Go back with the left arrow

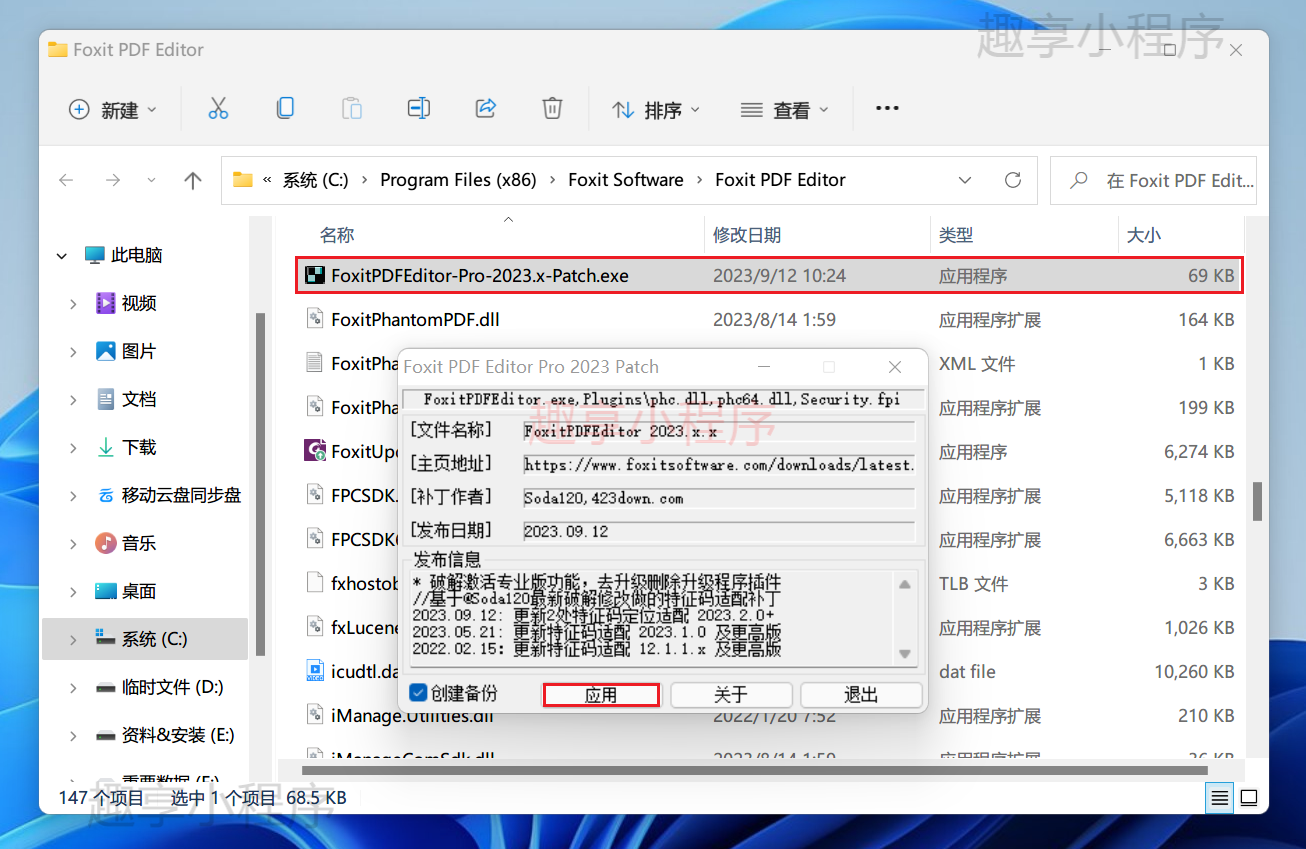click(66, 180)
